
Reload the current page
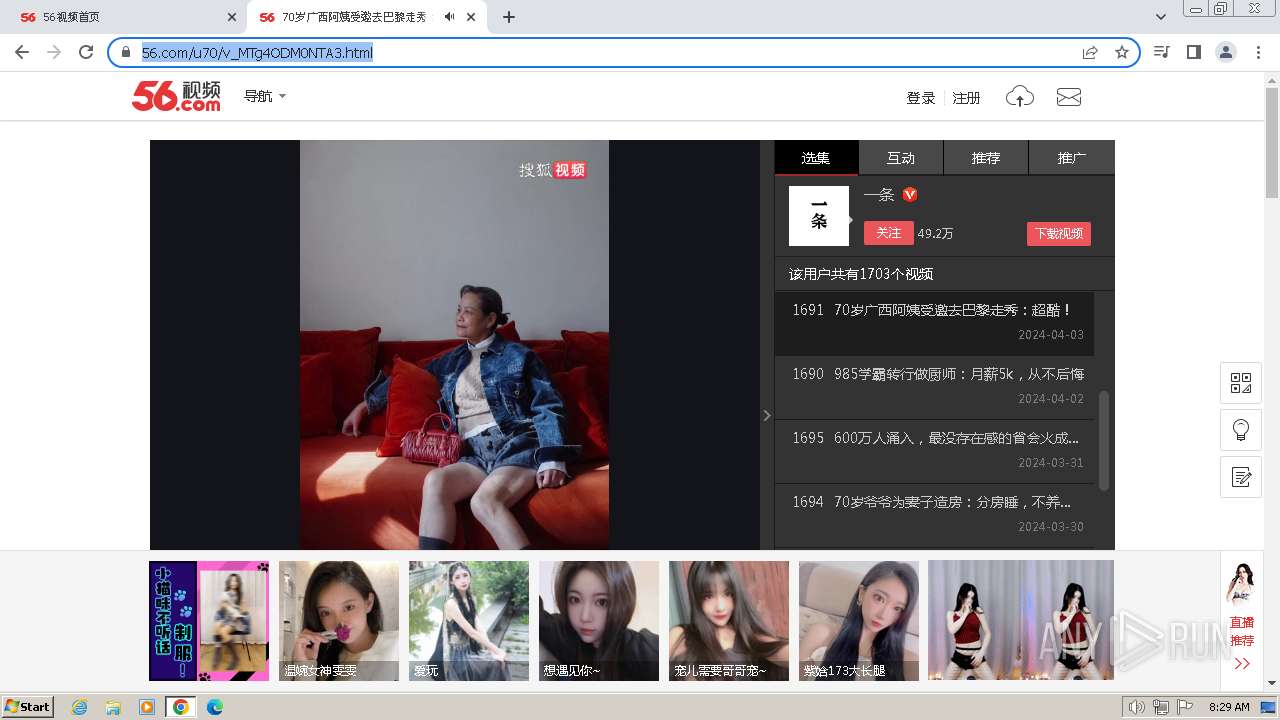pyautogui.click(x=86, y=52)
